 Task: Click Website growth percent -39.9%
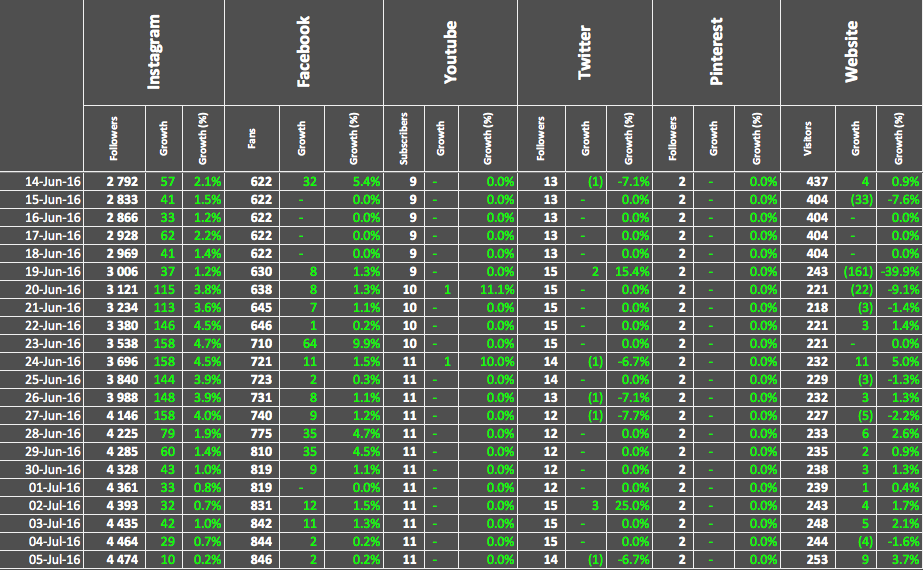899,271
